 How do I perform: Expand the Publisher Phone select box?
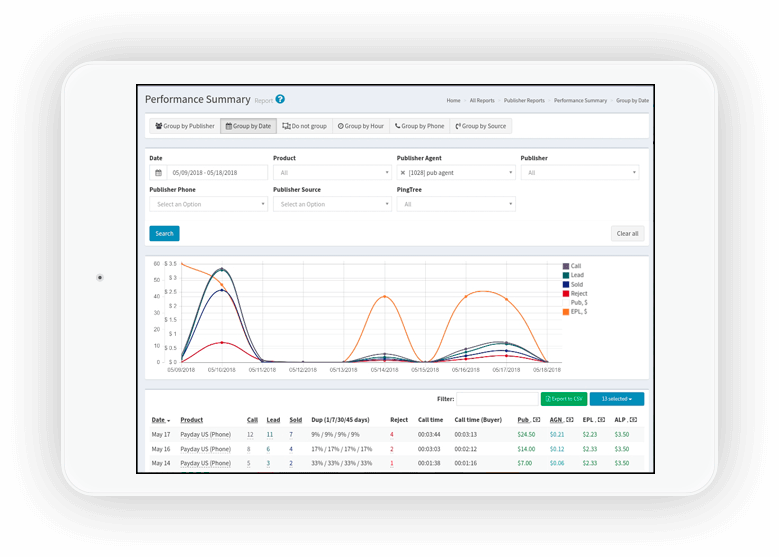pos(208,204)
